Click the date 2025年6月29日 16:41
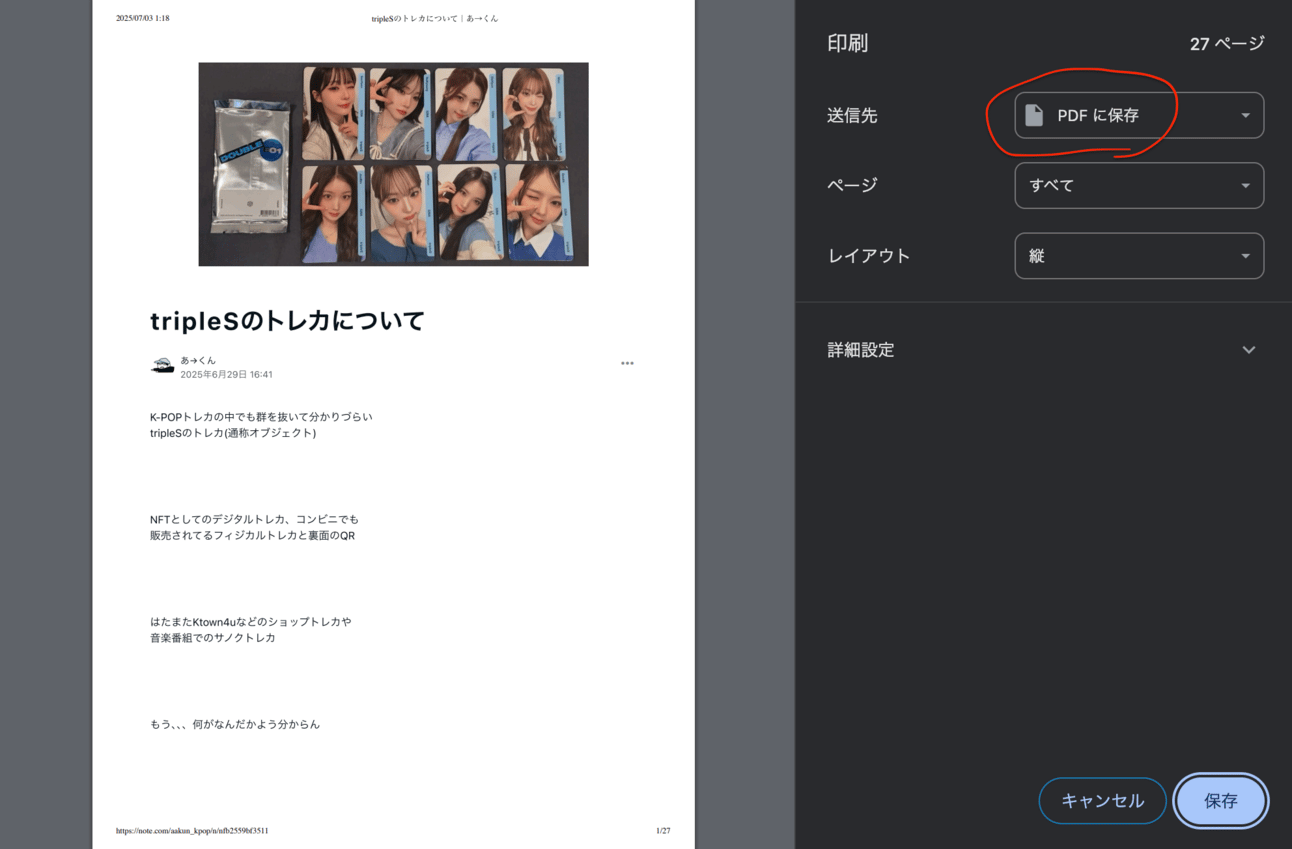1292x849 pixels. [226, 375]
